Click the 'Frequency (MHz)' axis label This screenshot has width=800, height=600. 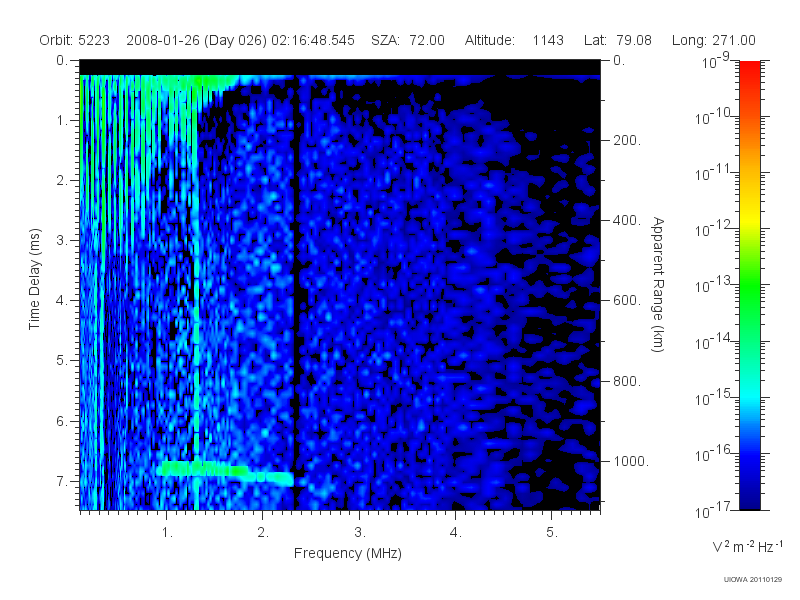coord(348,553)
